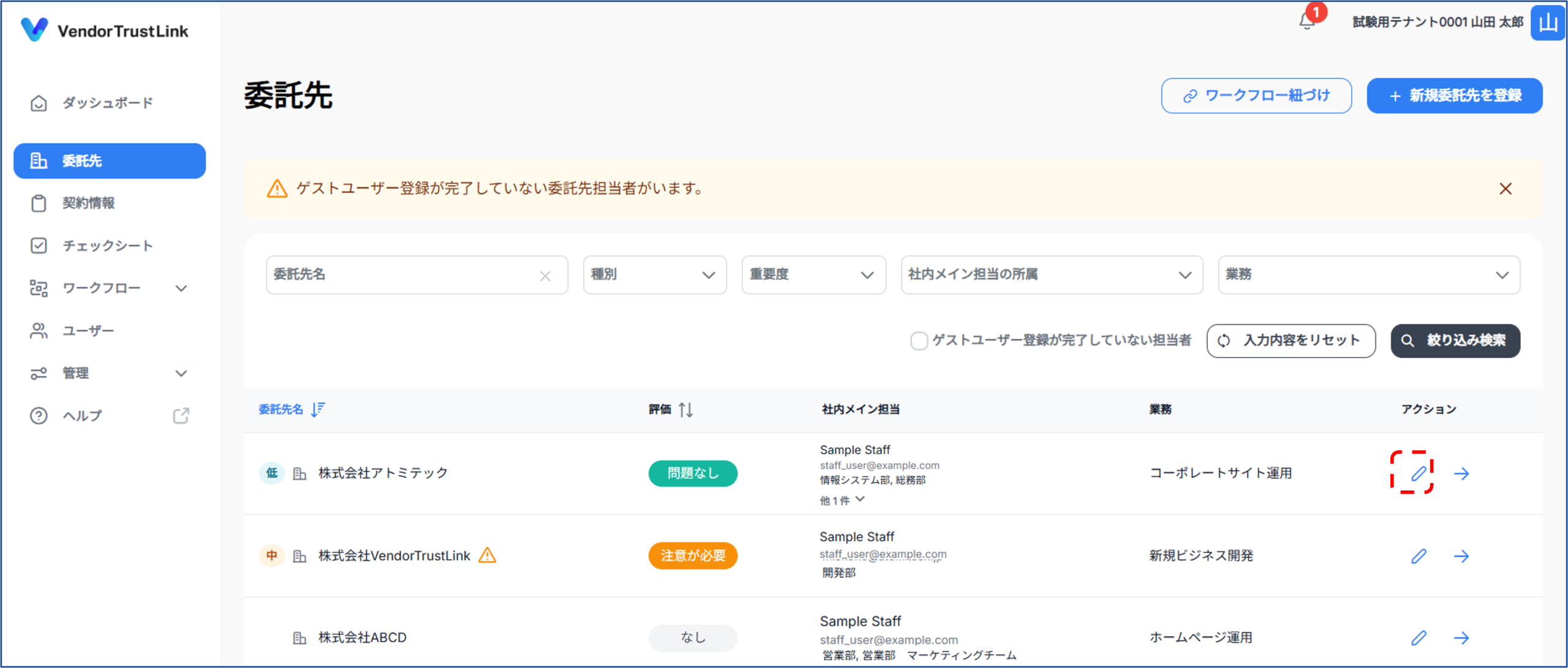Viewport: 1568px width, 668px height.
Task: Open the 重要度 dropdown
Action: coord(813,275)
